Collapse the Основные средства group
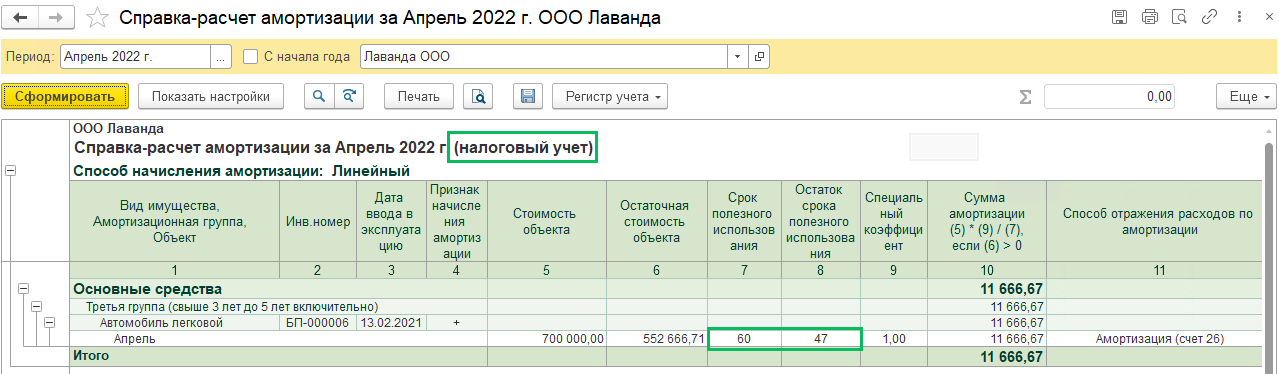Screen dimensions: 1279x374 tap(24, 289)
